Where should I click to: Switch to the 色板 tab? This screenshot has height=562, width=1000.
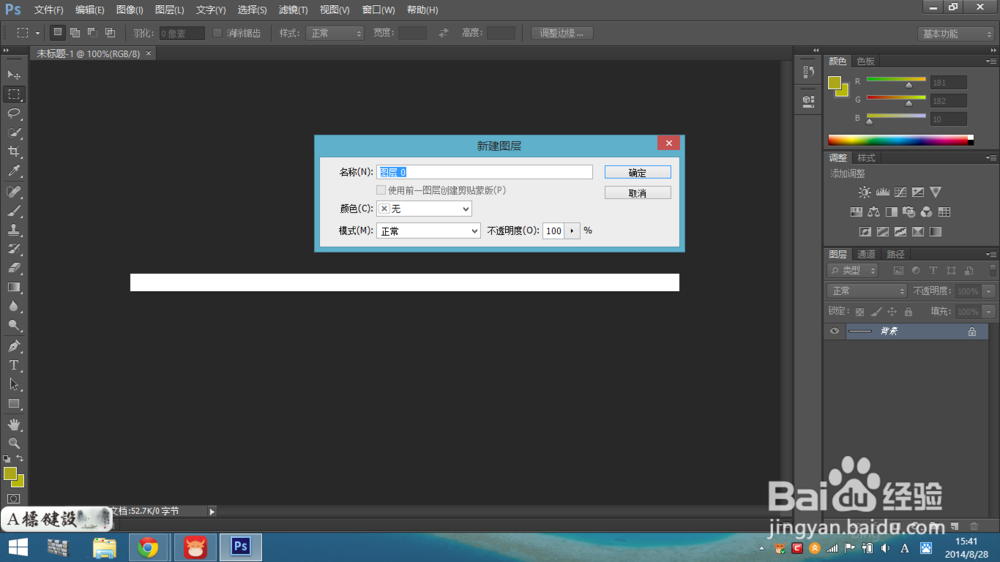(865, 61)
